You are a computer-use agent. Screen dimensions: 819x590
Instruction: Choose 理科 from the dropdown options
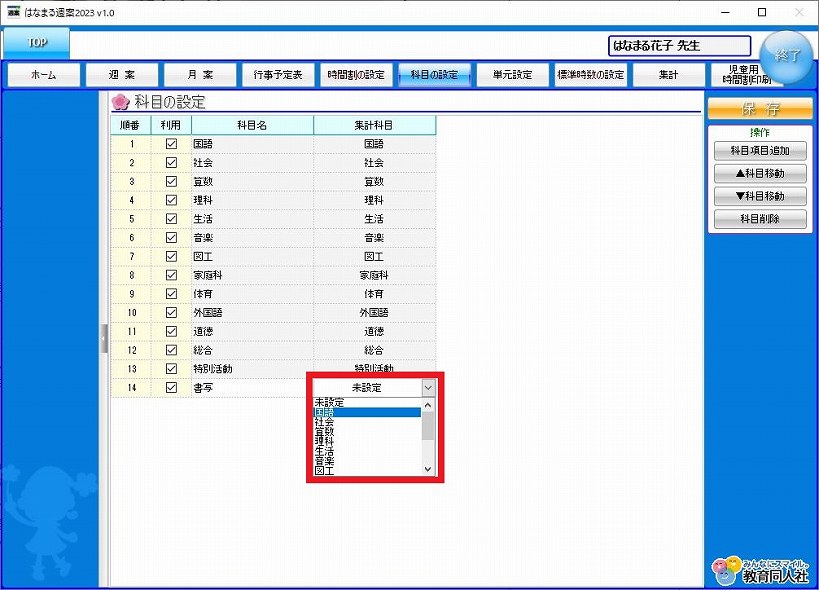[367, 441]
